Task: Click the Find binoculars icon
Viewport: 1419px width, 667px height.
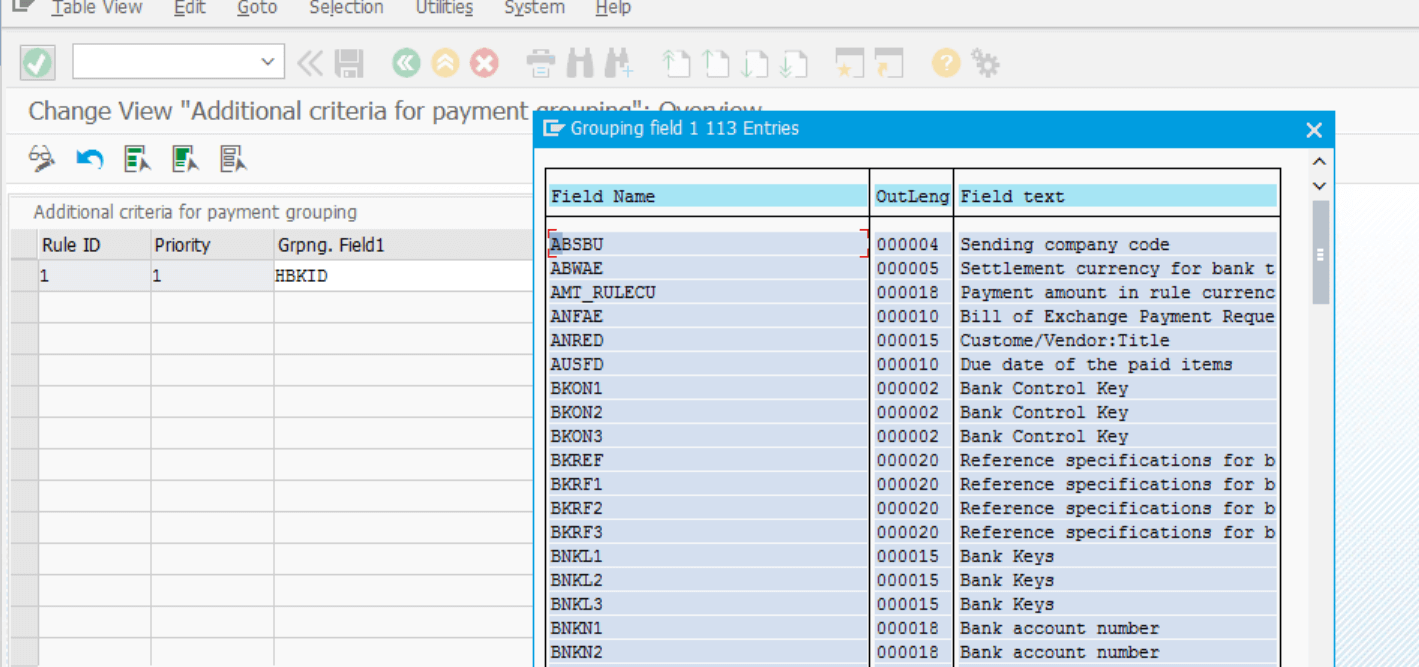Action: (580, 64)
